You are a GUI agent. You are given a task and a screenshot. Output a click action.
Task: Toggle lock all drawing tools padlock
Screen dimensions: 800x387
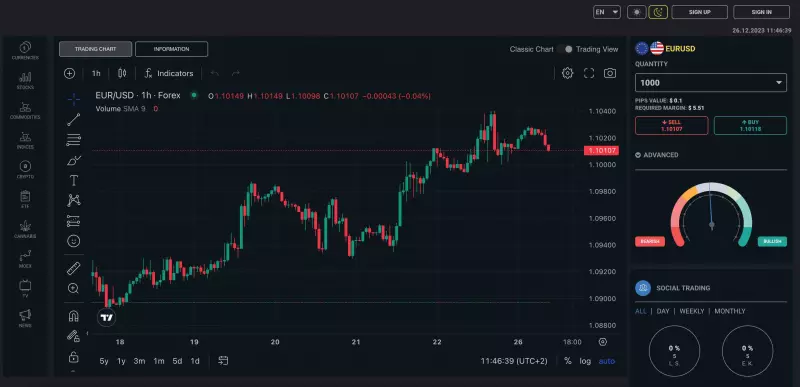[73, 356]
